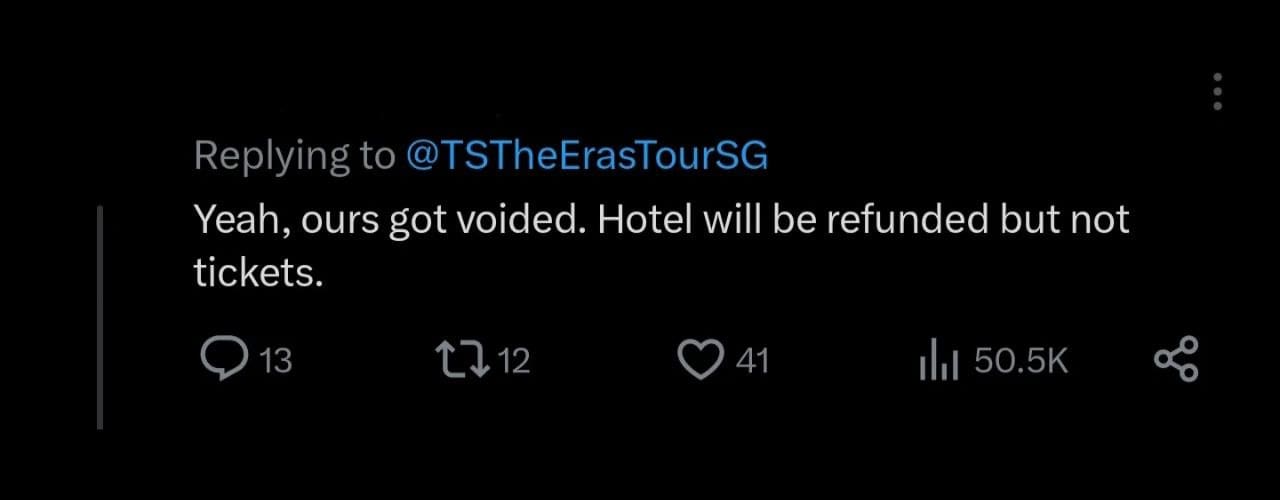
Task: Tap the retweet arrows icon
Action: [x=462, y=360]
